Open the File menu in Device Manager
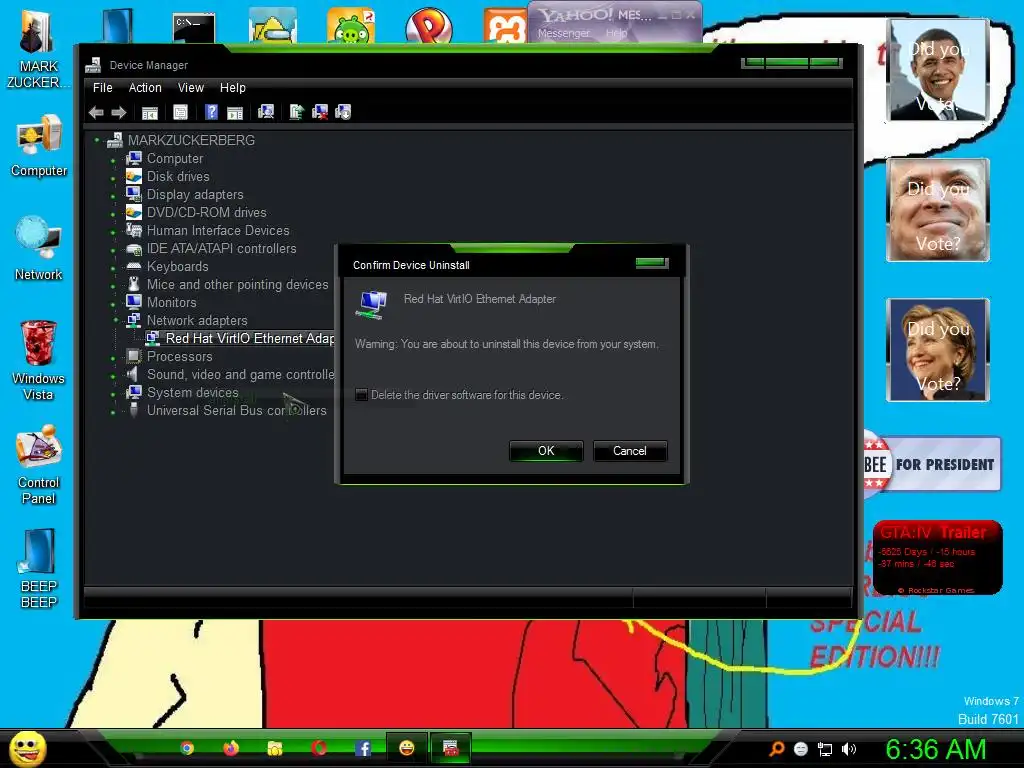 (x=103, y=88)
